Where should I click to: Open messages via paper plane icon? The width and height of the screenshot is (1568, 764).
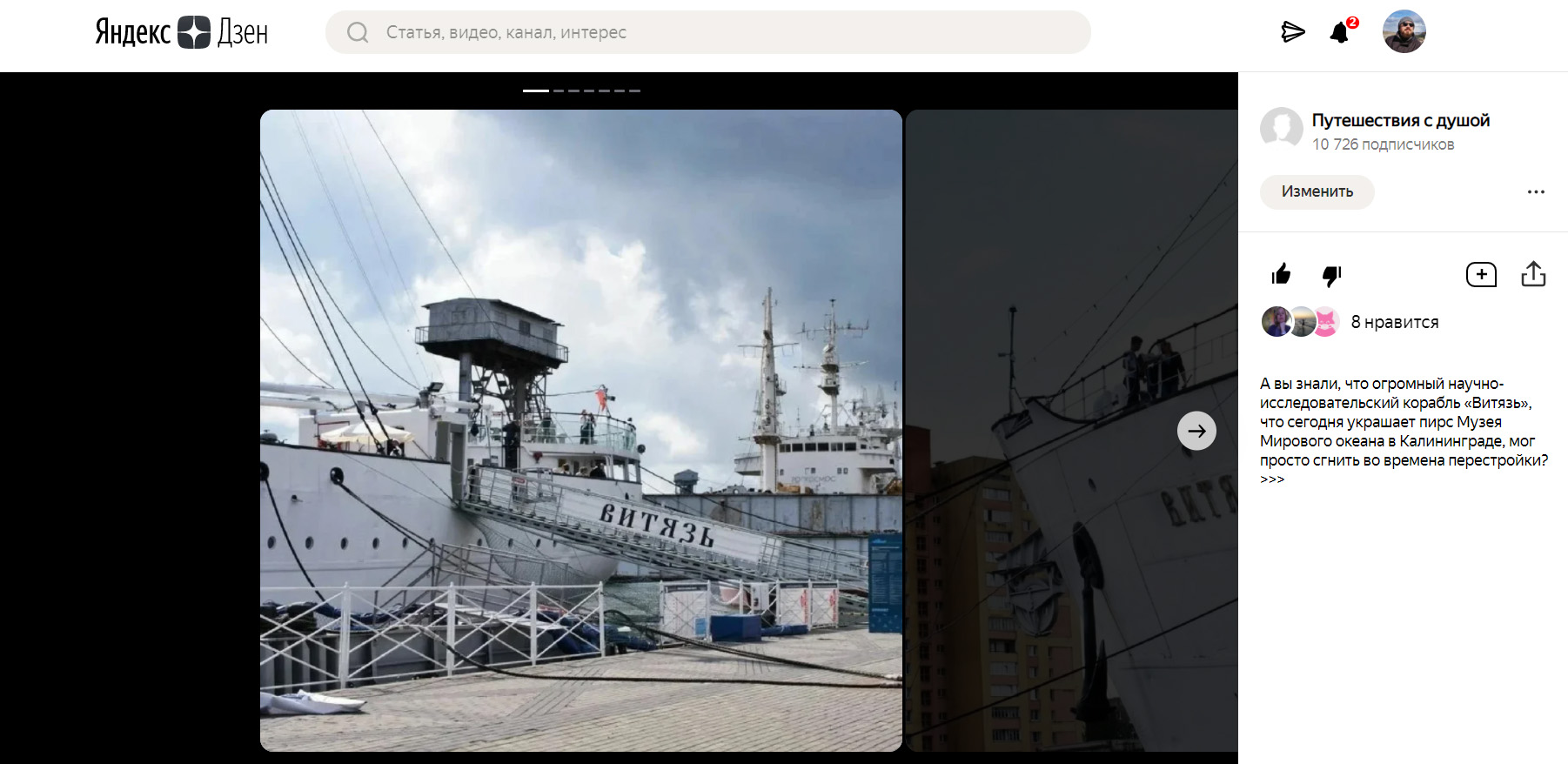pos(1293,32)
